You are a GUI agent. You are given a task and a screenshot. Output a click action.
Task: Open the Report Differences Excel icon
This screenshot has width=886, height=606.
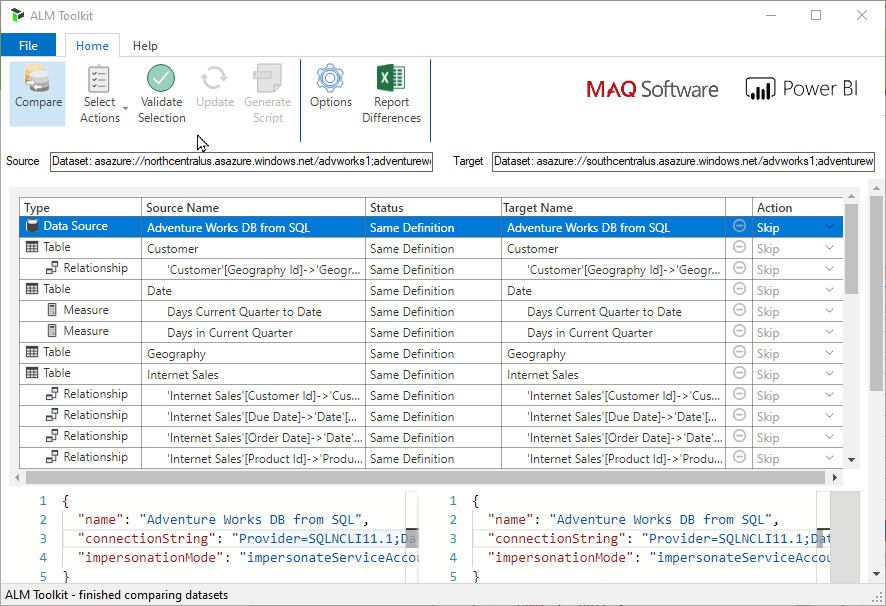(x=391, y=78)
